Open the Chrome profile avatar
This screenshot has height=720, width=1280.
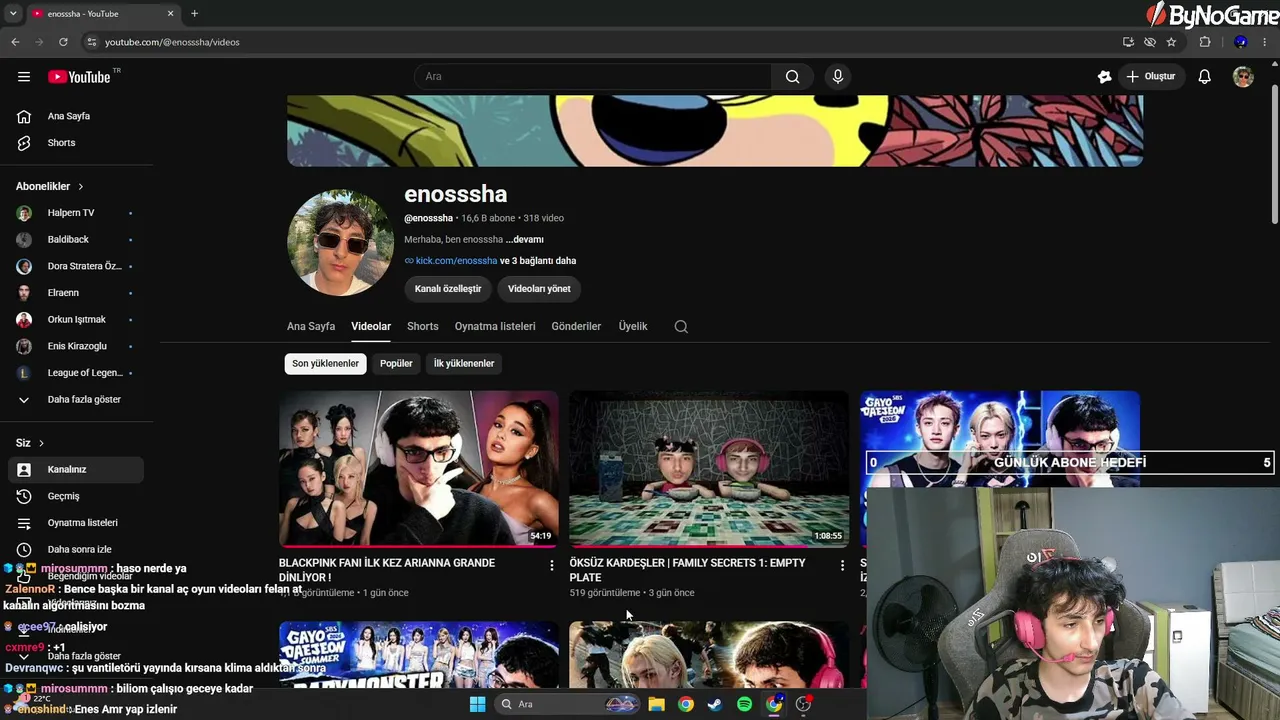coord(1240,42)
